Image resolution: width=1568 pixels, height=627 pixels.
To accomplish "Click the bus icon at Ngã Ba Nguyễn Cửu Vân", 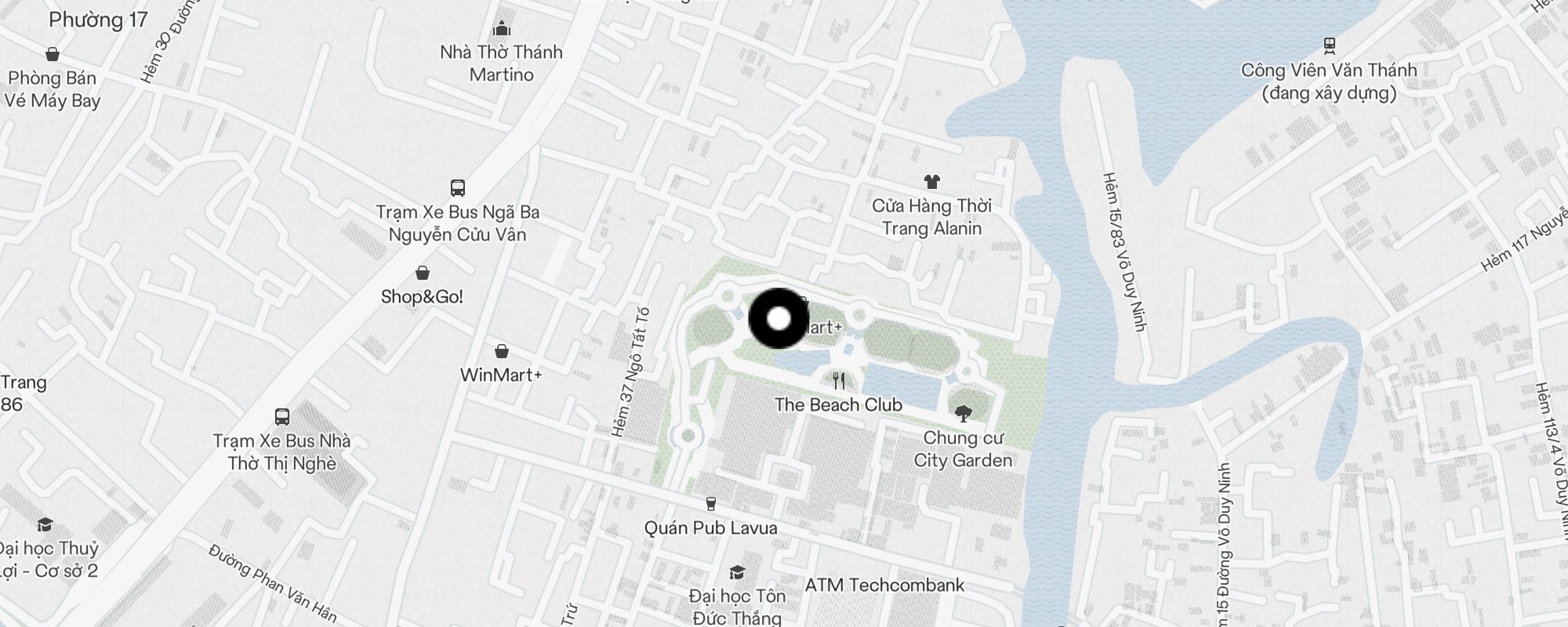I will [458, 188].
